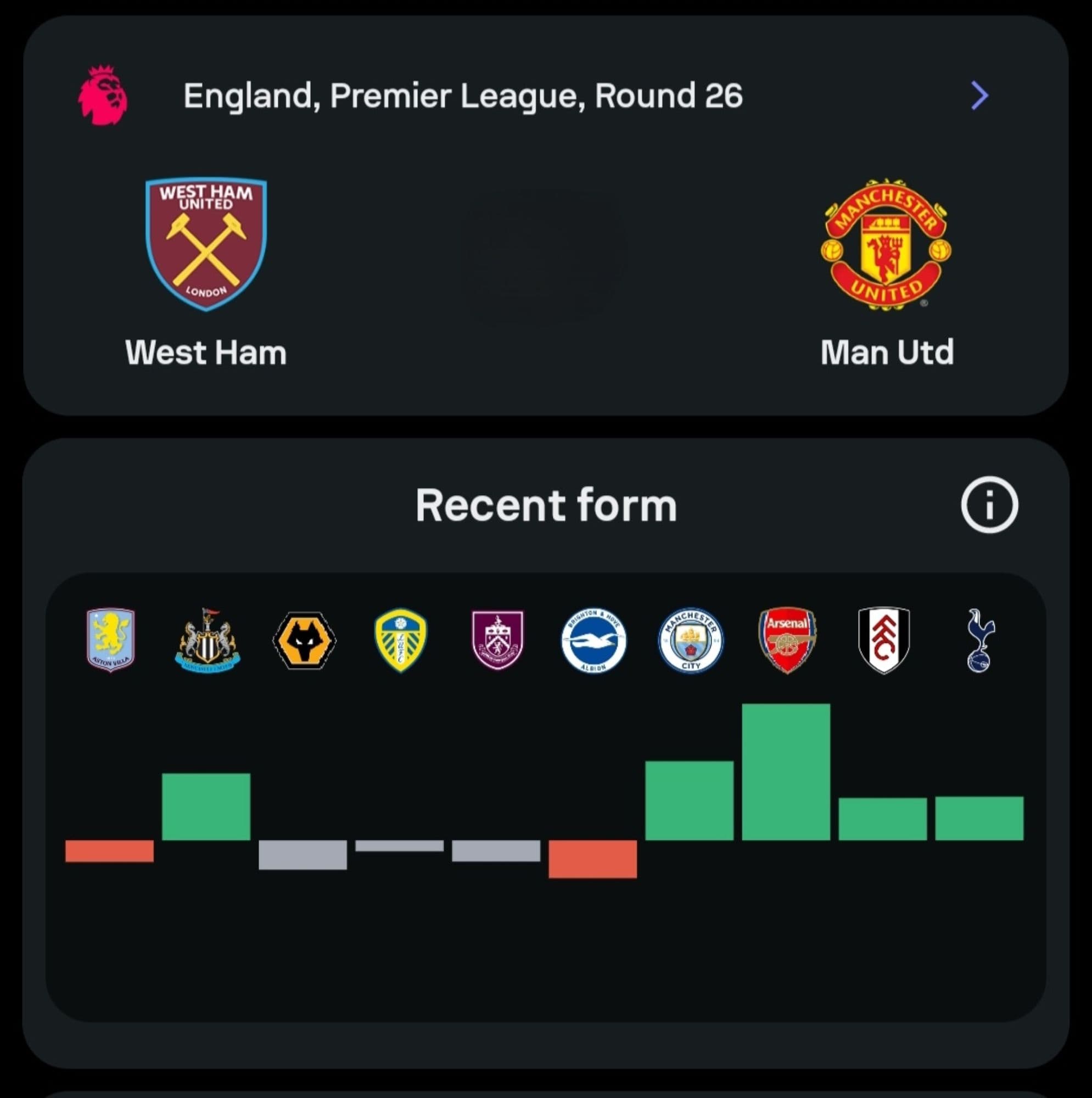The width and height of the screenshot is (1092, 1098).
Task: Tap the Brighton & Hove Albion badge
Action: (x=593, y=640)
